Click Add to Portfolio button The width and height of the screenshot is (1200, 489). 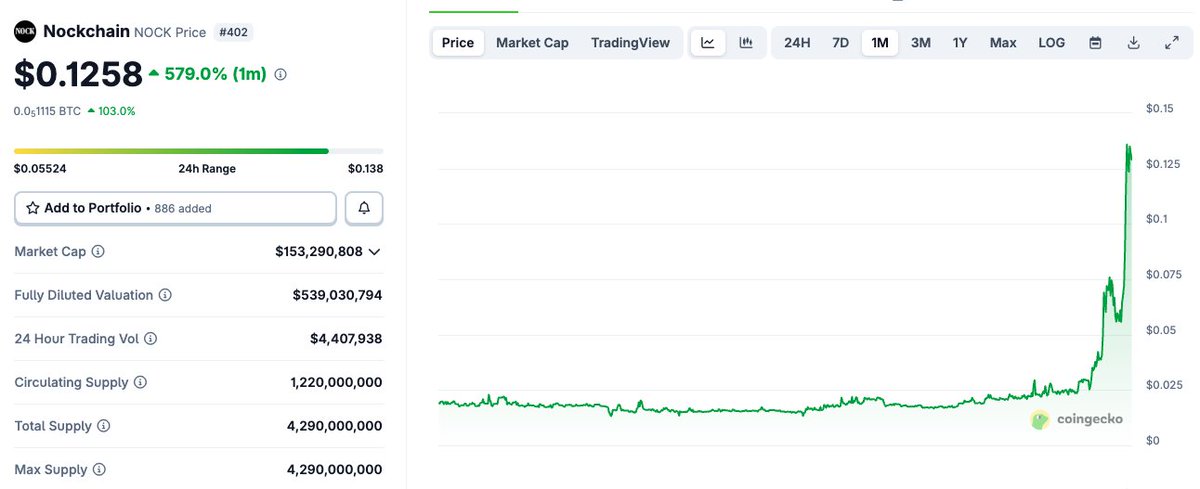(x=175, y=208)
